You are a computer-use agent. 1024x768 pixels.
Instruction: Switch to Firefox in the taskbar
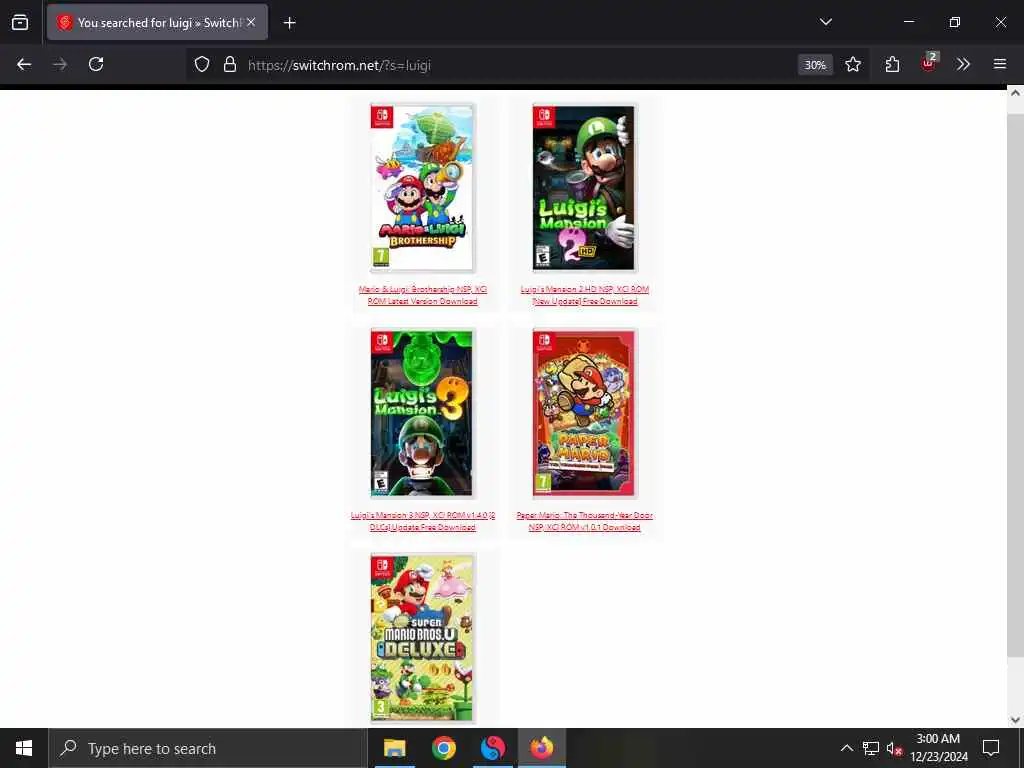(542, 748)
